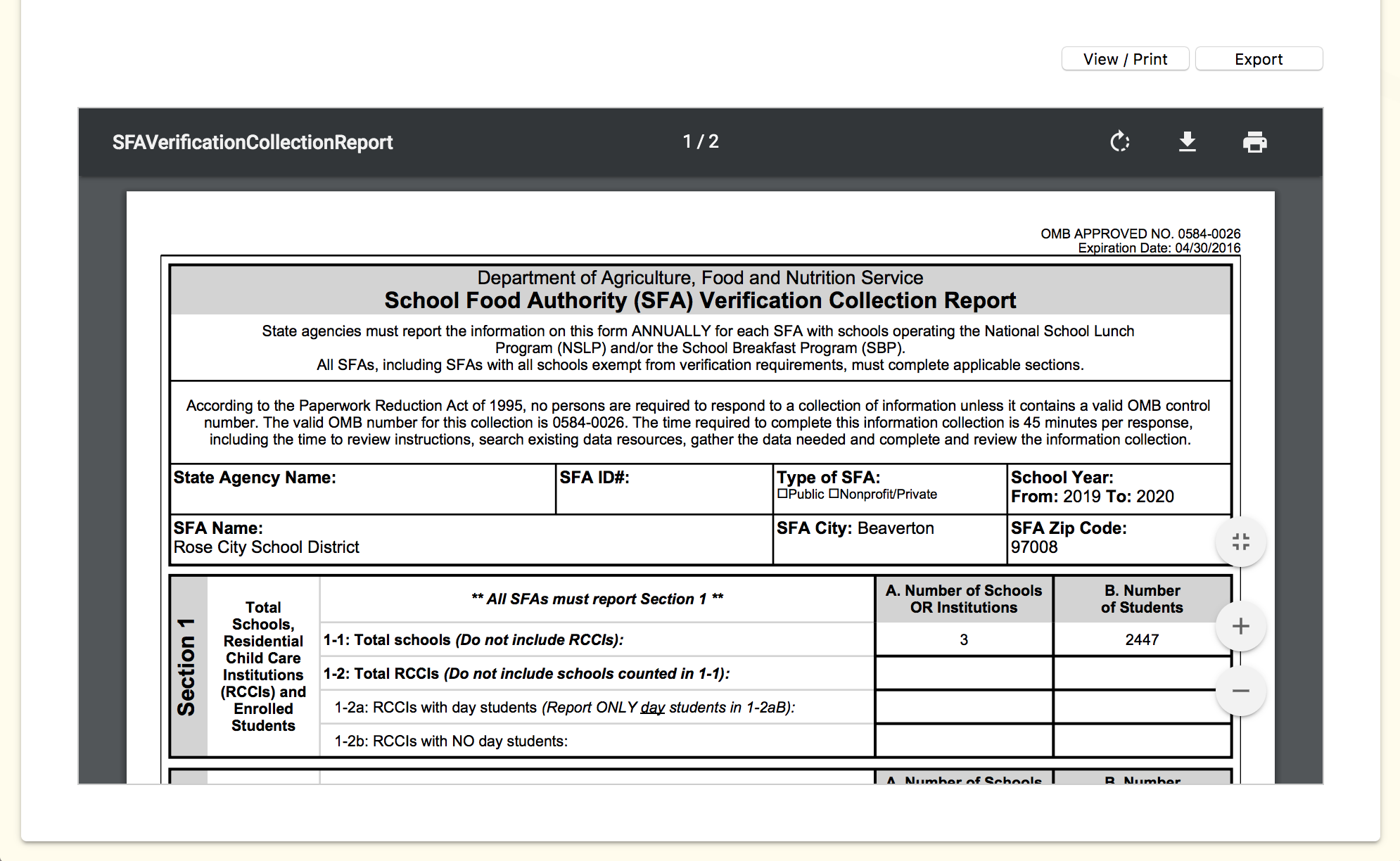
Task: Click the 1 / 2 page indicator
Action: click(700, 142)
